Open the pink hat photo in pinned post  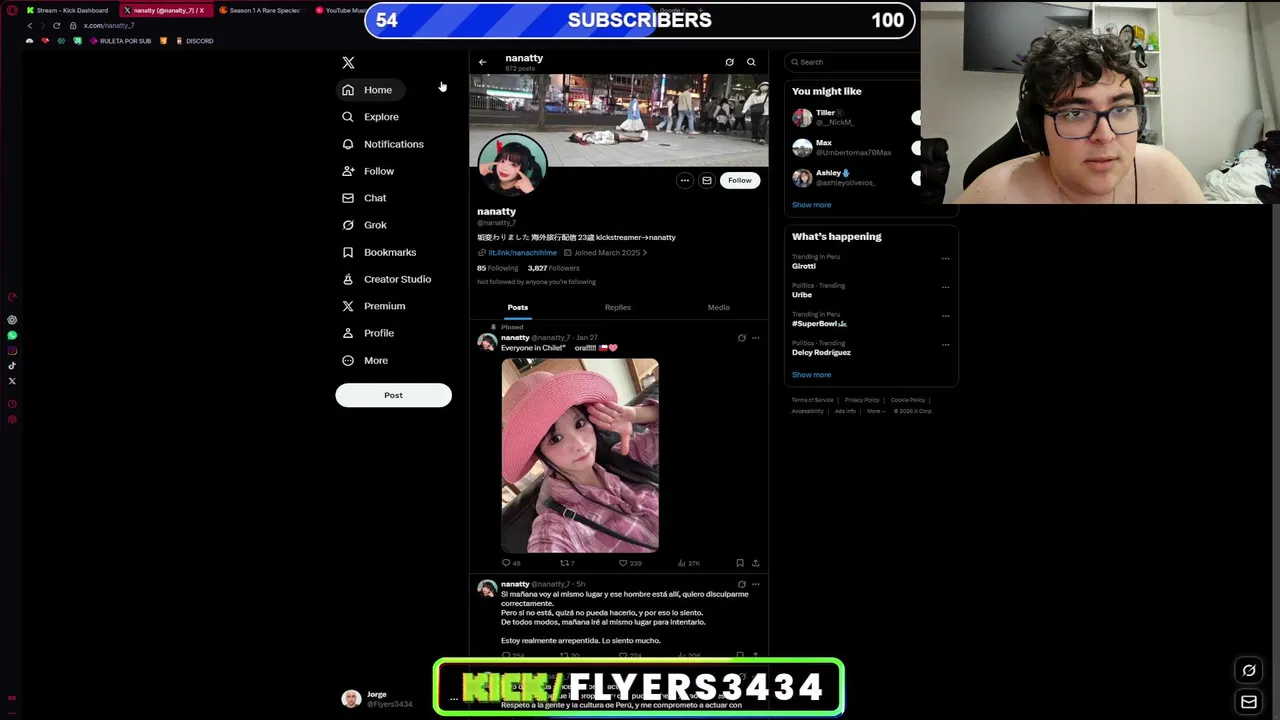[x=580, y=455]
